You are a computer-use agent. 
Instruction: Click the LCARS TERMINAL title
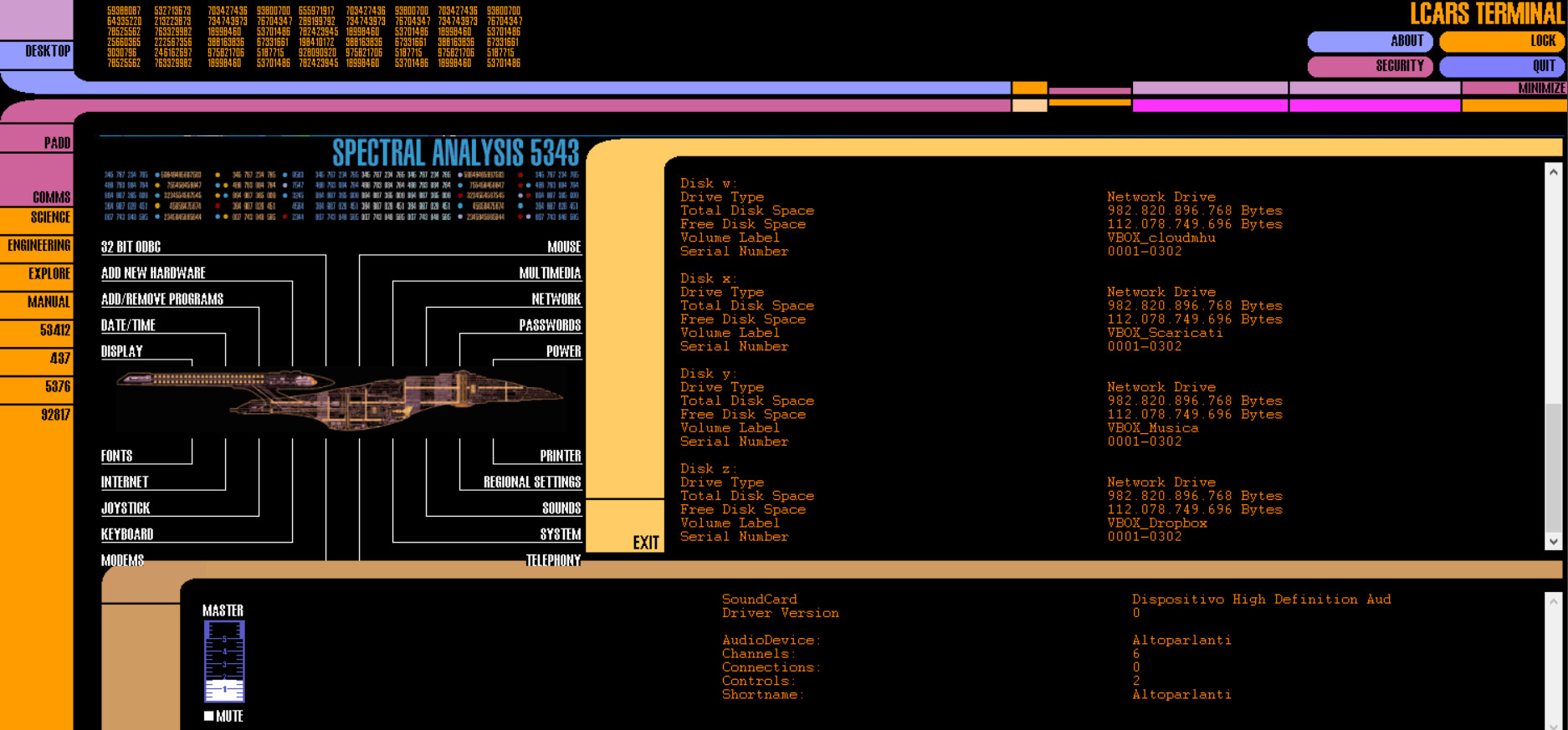pyautogui.click(x=1487, y=14)
